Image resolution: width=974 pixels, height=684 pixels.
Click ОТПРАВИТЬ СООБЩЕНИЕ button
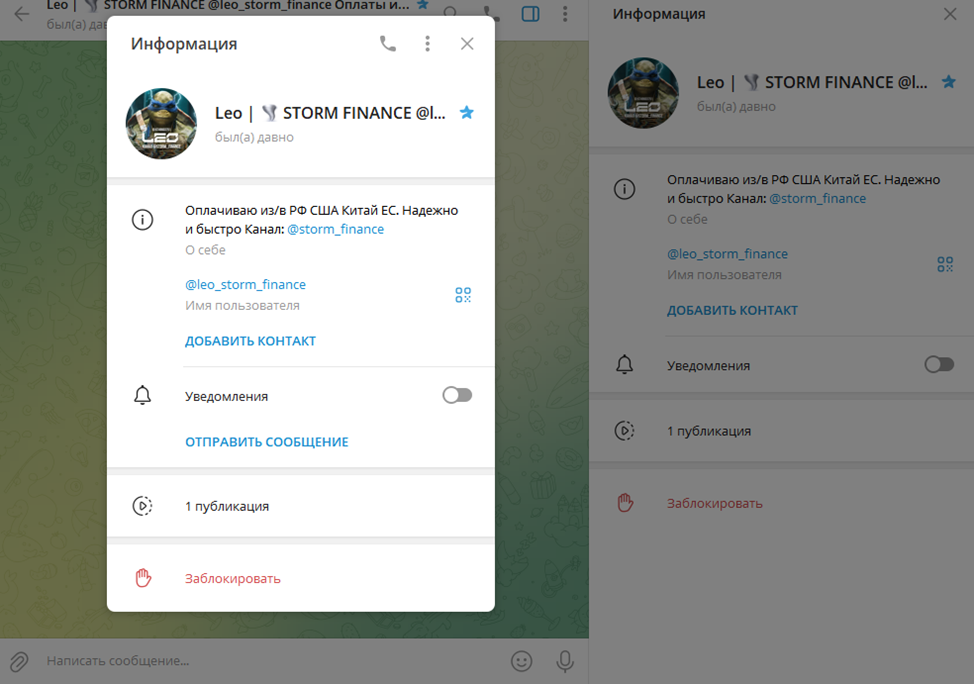point(266,442)
